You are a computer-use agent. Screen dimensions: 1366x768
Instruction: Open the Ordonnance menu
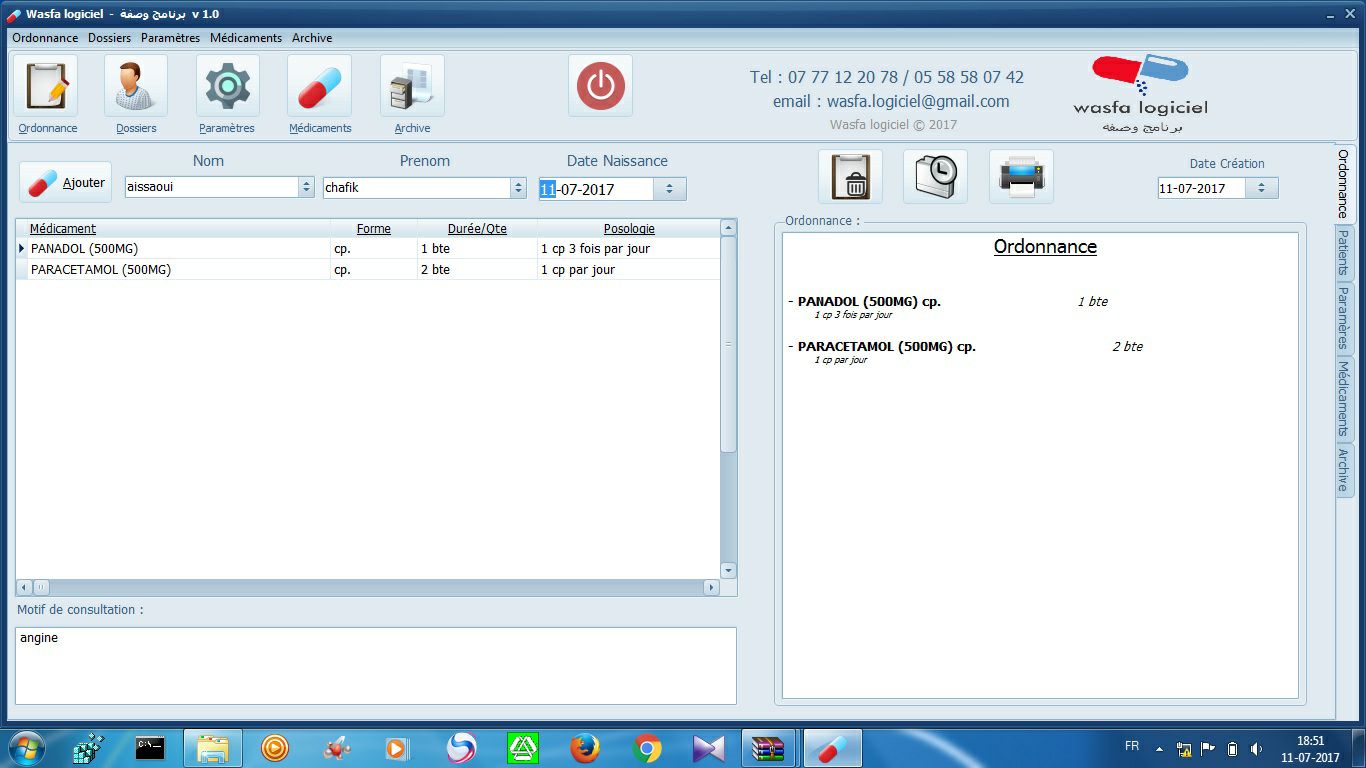pos(45,38)
